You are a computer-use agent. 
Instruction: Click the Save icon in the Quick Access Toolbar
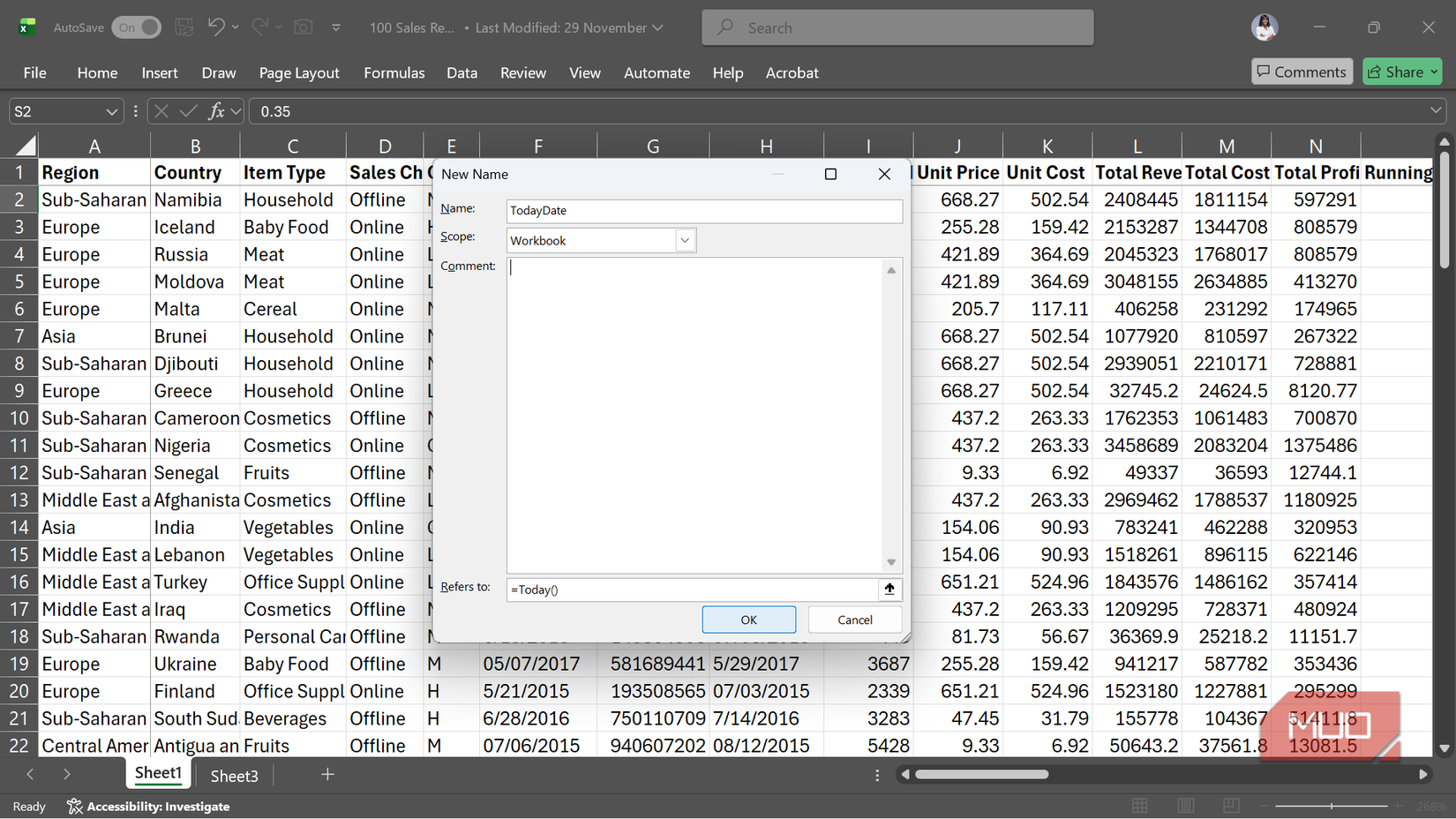(x=184, y=27)
